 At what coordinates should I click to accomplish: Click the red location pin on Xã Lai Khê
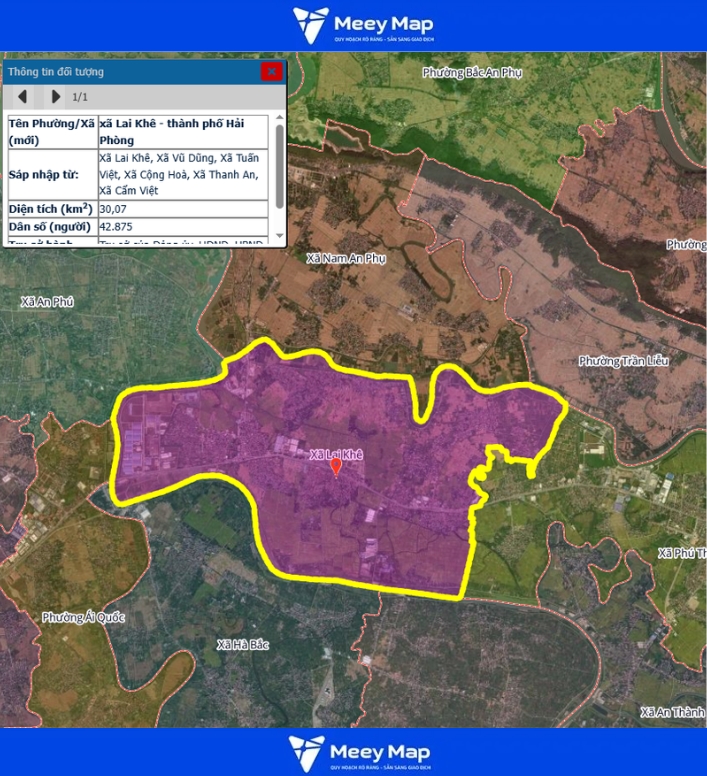click(x=336, y=466)
